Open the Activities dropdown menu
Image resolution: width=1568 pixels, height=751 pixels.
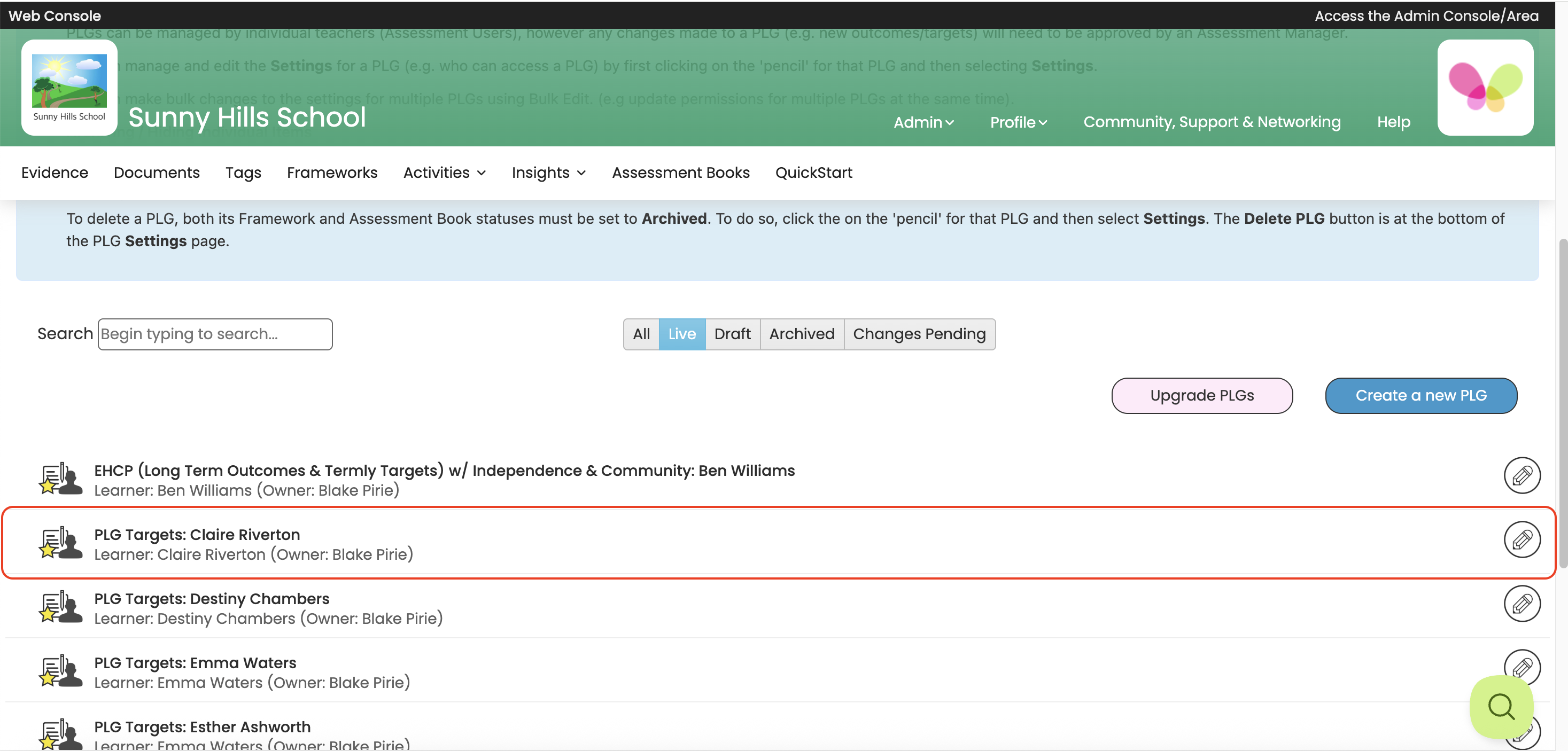pyautogui.click(x=444, y=173)
